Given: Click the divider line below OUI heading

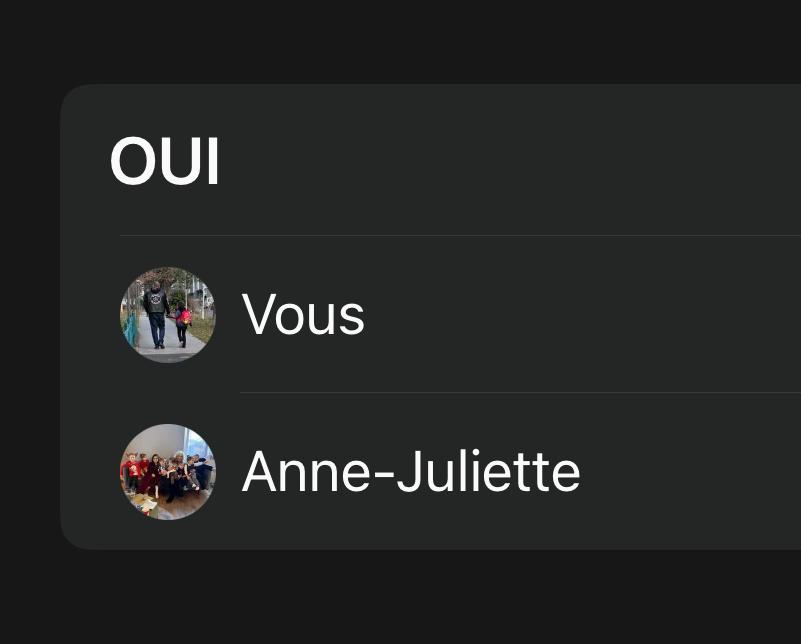Looking at the screenshot, I should coord(460,235).
